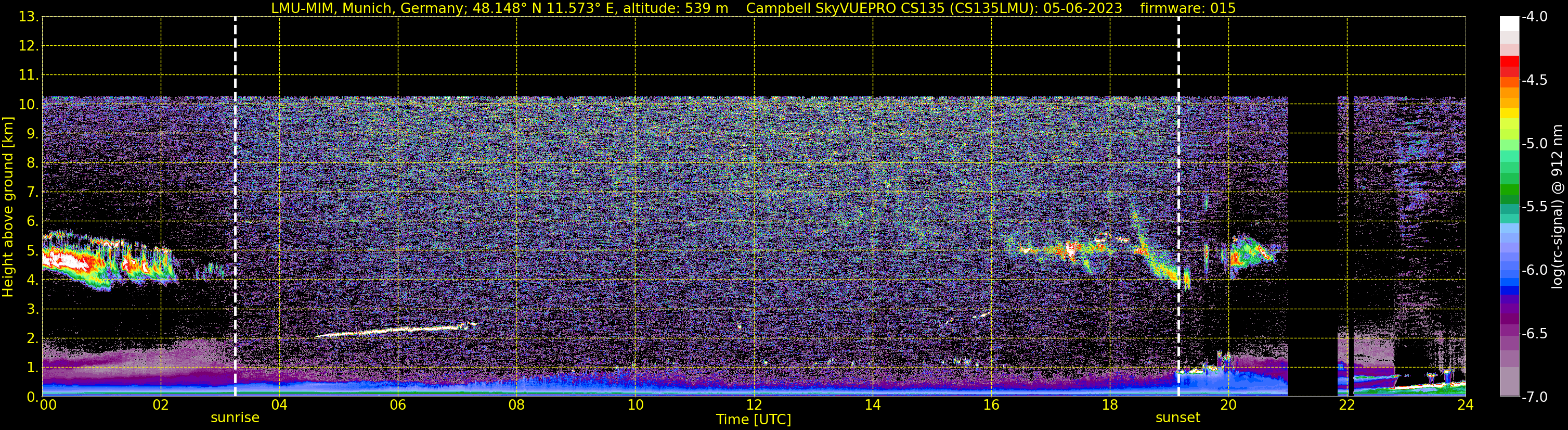The height and width of the screenshot is (430, 1568).
Task: Click the height axis tick '3.'
Action: [32, 309]
